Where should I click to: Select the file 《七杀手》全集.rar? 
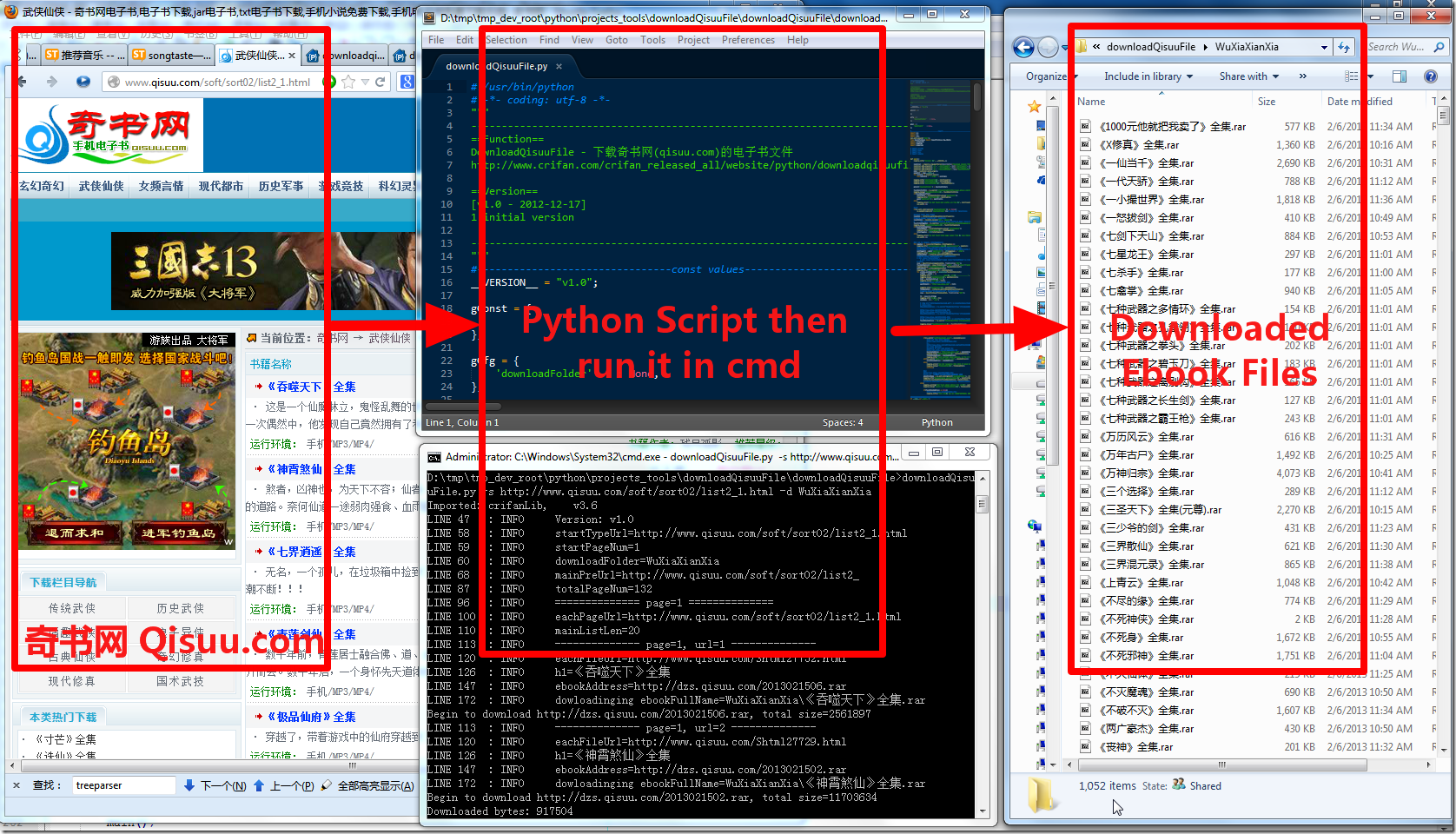1141,273
